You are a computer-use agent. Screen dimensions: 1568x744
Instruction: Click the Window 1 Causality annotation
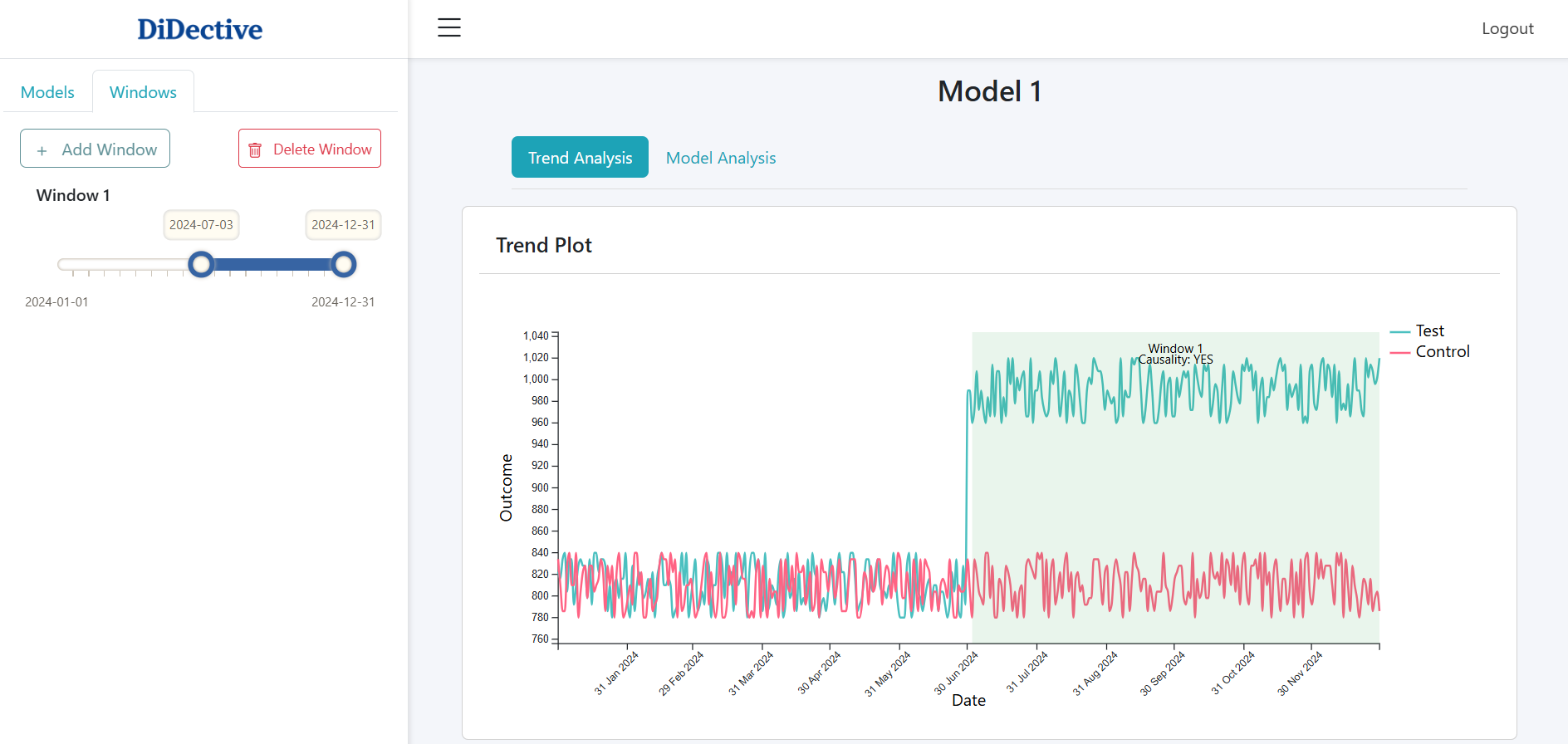point(1175,354)
